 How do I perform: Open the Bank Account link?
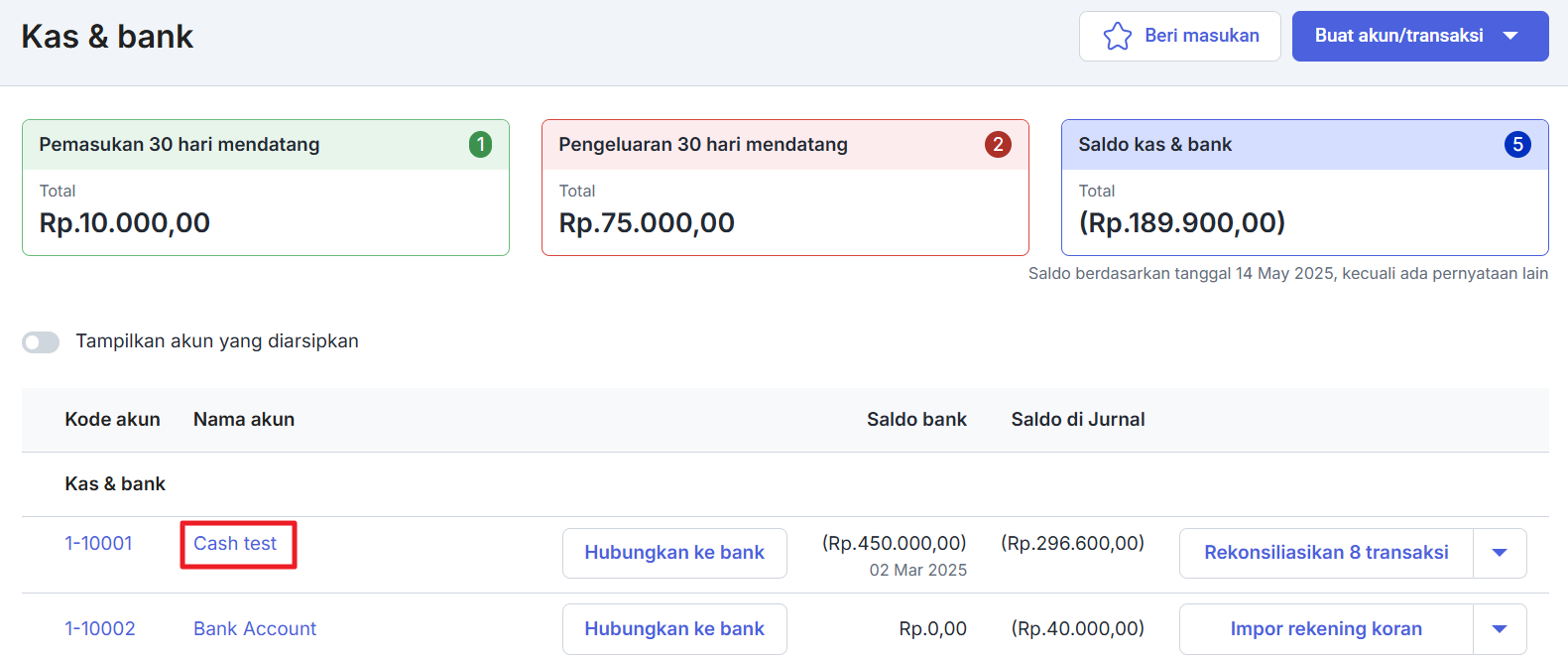pyautogui.click(x=255, y=629)
